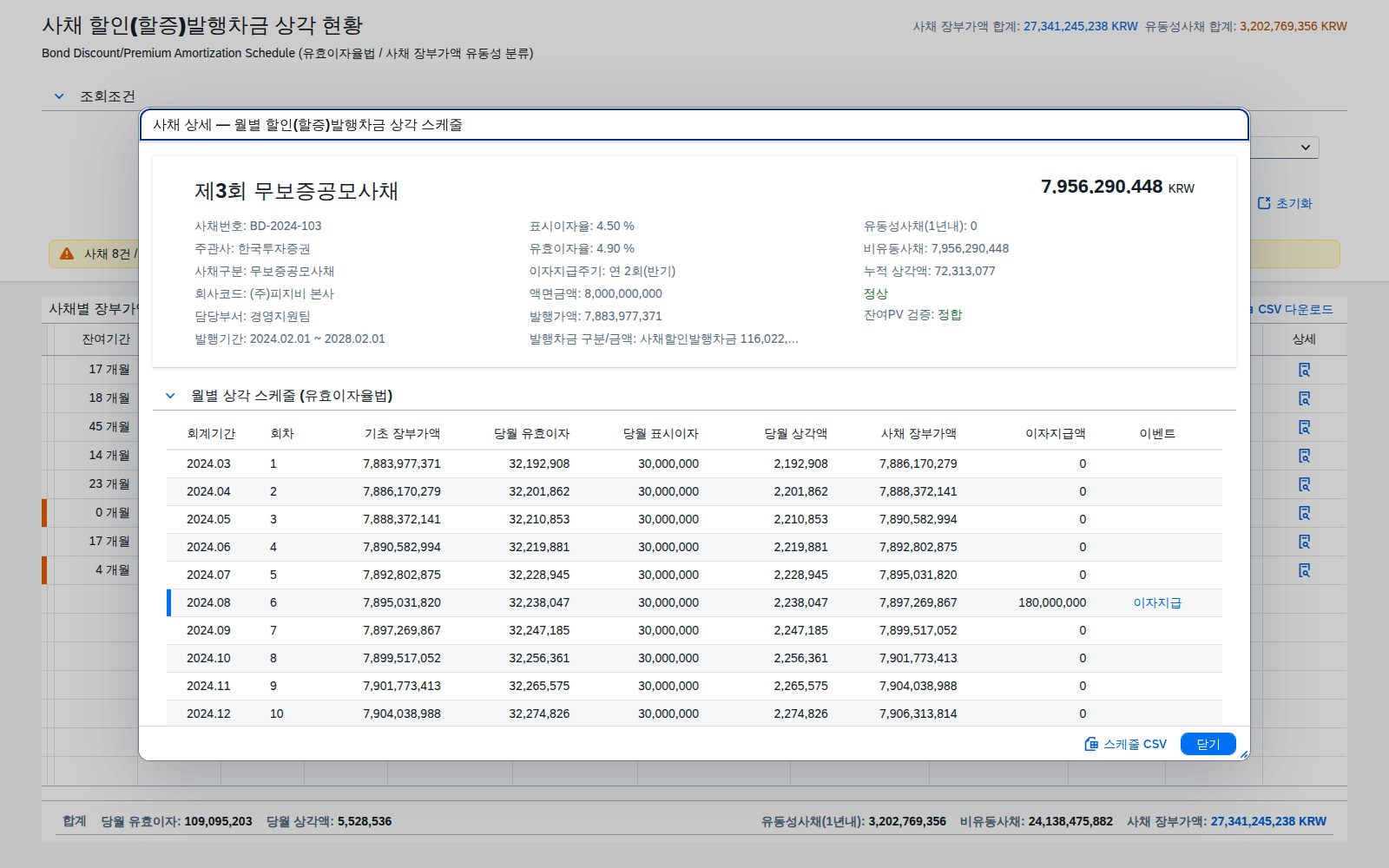This screenshot has height=868, width=1389.
Task: Click the 7,956,290,448 KRW headline amount
Action: tap(1118, 187)
